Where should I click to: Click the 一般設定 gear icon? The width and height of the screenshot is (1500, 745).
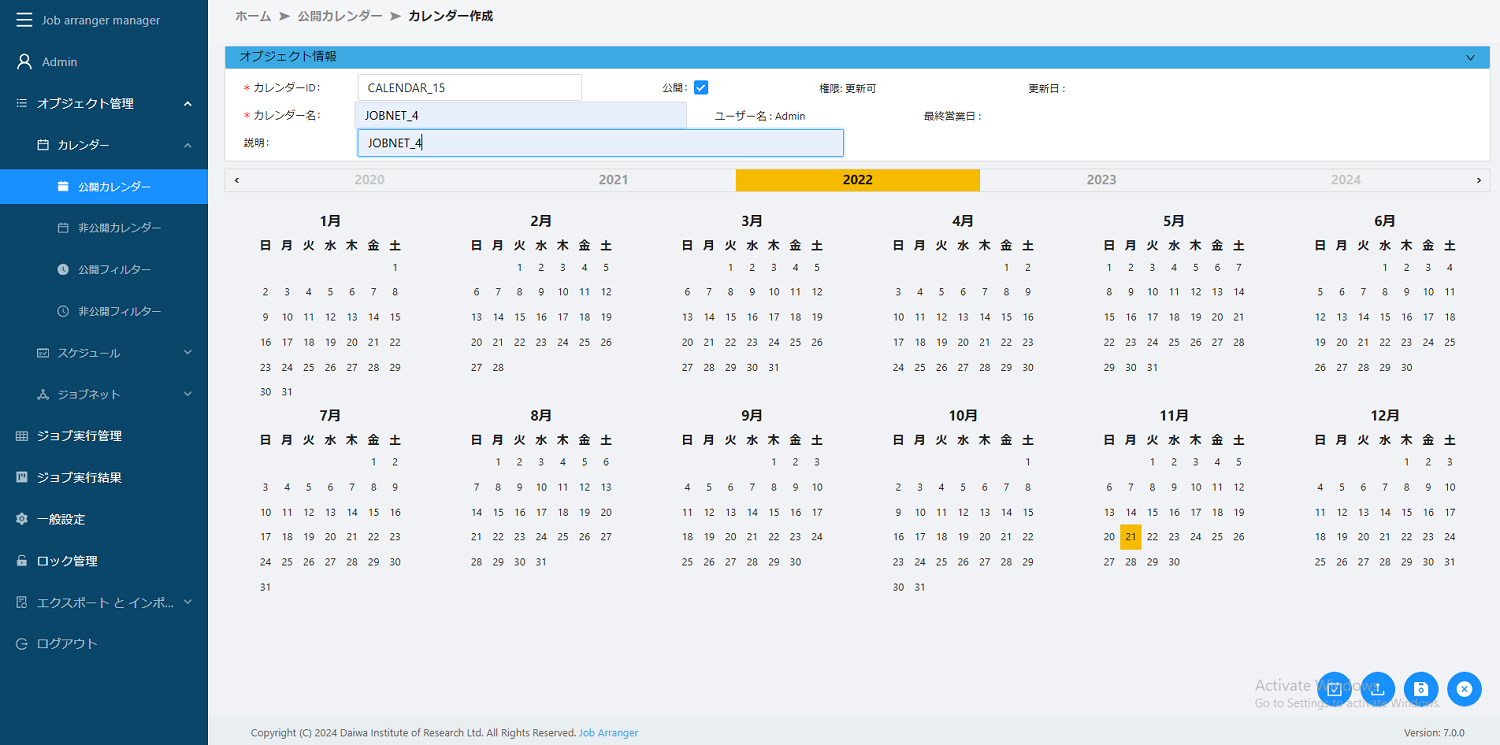click(22, 519)
